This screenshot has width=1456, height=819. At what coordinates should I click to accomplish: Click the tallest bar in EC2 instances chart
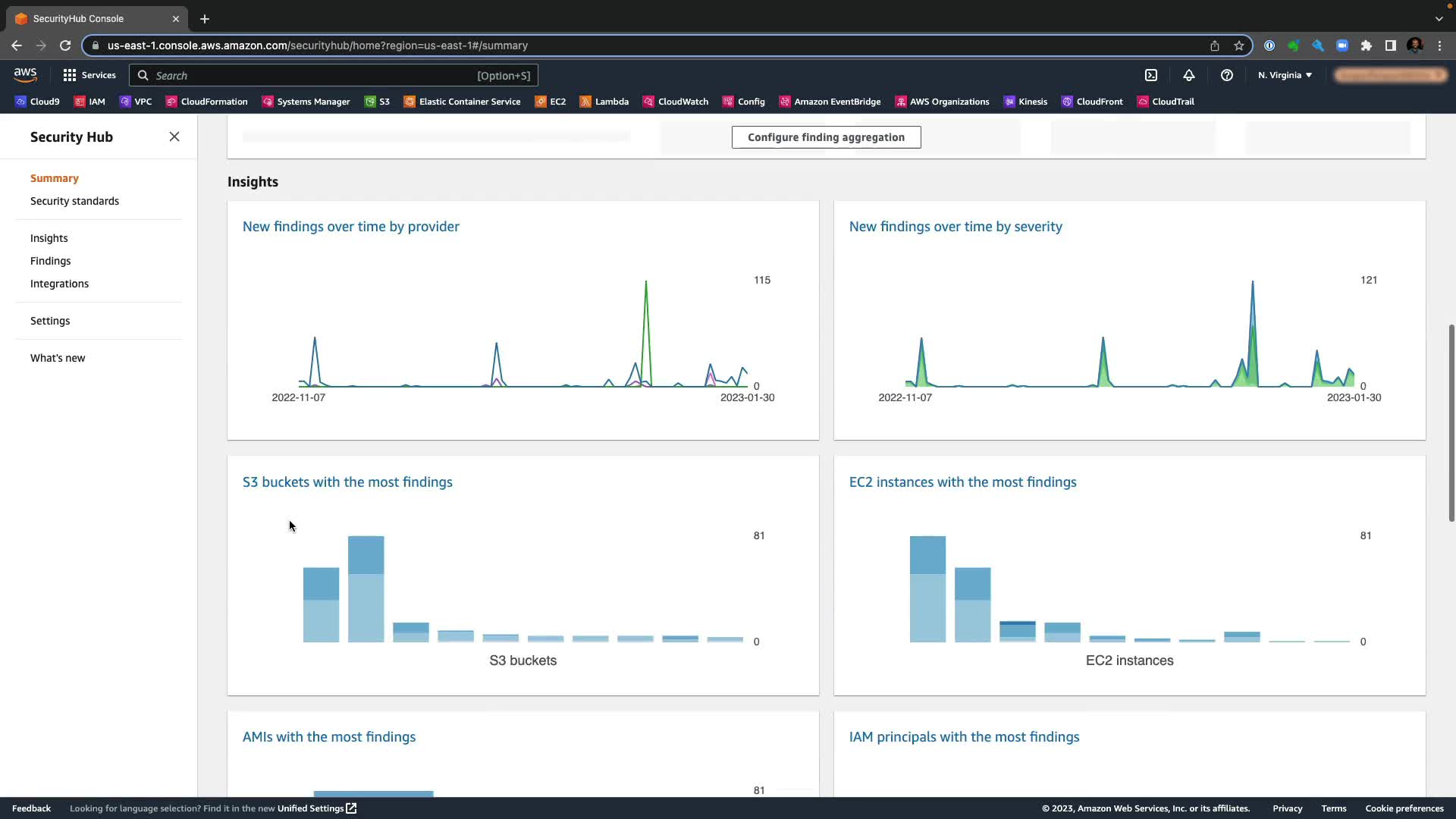[x=927, y=589]
